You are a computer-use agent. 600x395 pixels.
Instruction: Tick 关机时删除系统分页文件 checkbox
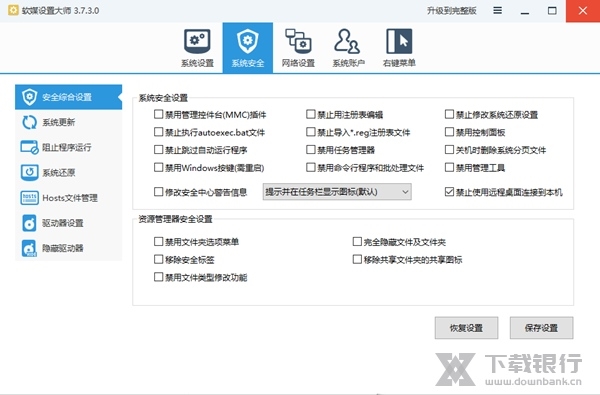[449, 150]
